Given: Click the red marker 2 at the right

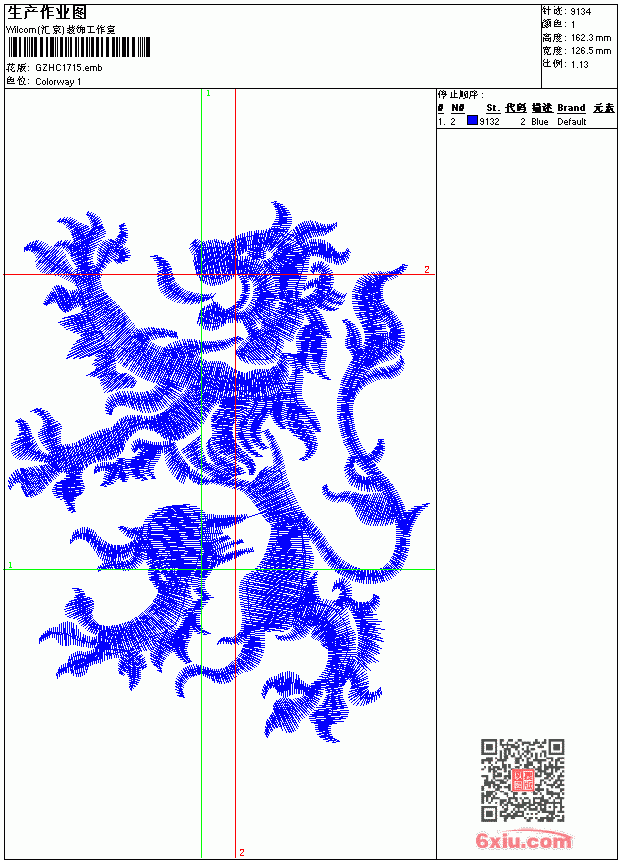Looking at the screenshot, I should click(x=427, y=269).
